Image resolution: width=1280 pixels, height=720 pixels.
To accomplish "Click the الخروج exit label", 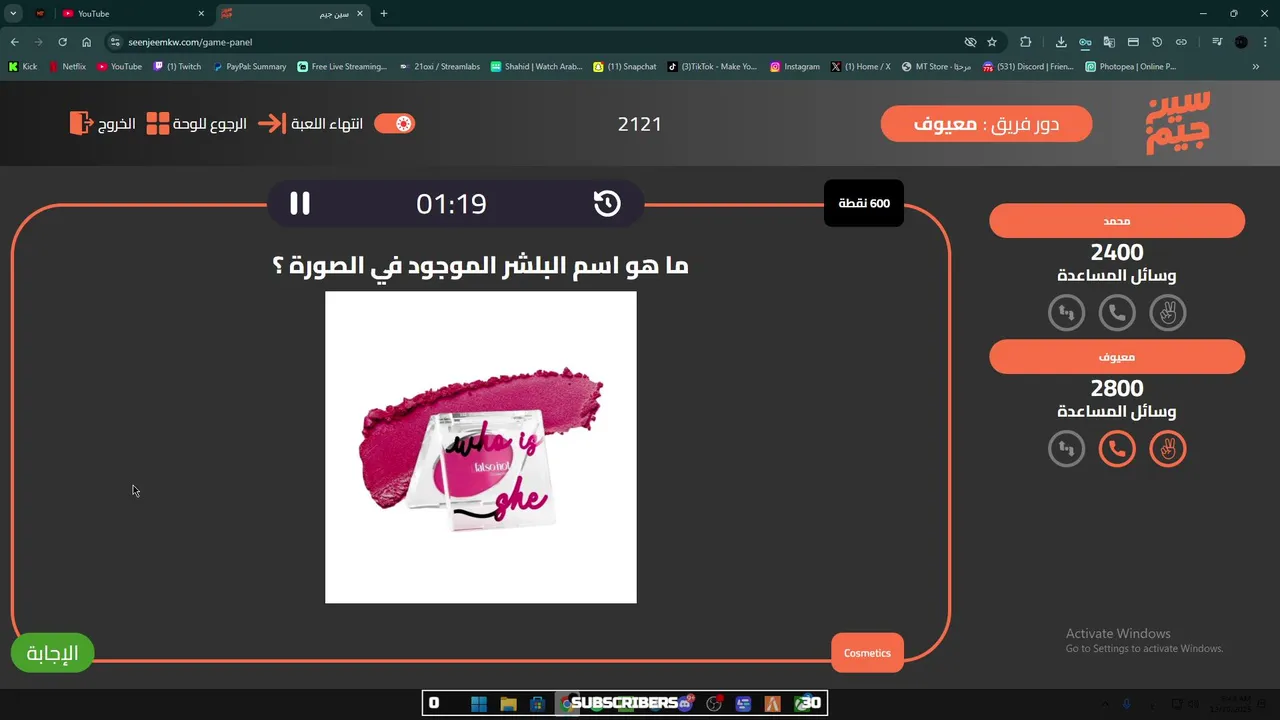I will click(x=117, y=124).
